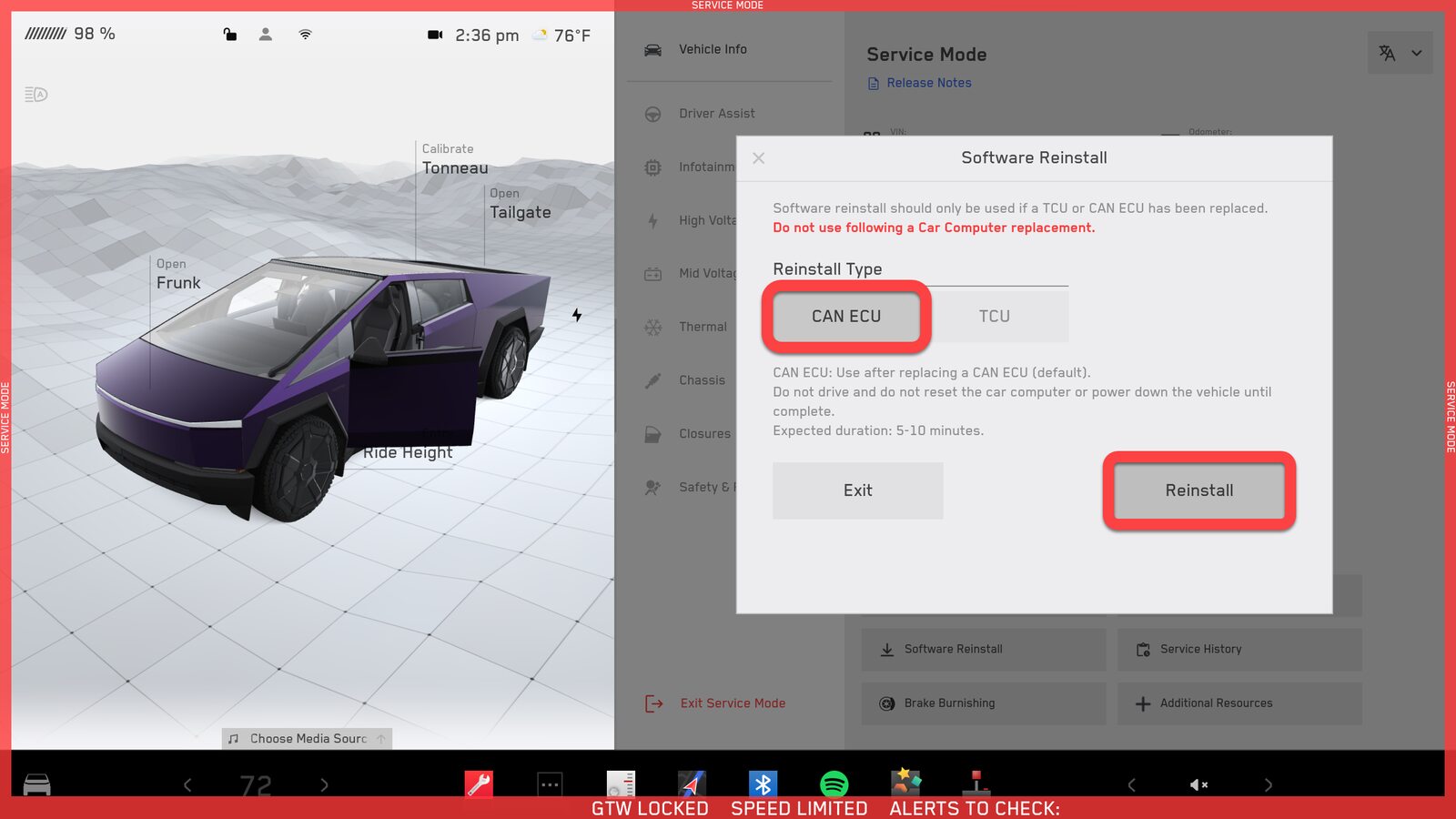The width and height of the screenshot is (1456, 819).
Task: Open the three-dots app launcher
Action: coord(550,784)
